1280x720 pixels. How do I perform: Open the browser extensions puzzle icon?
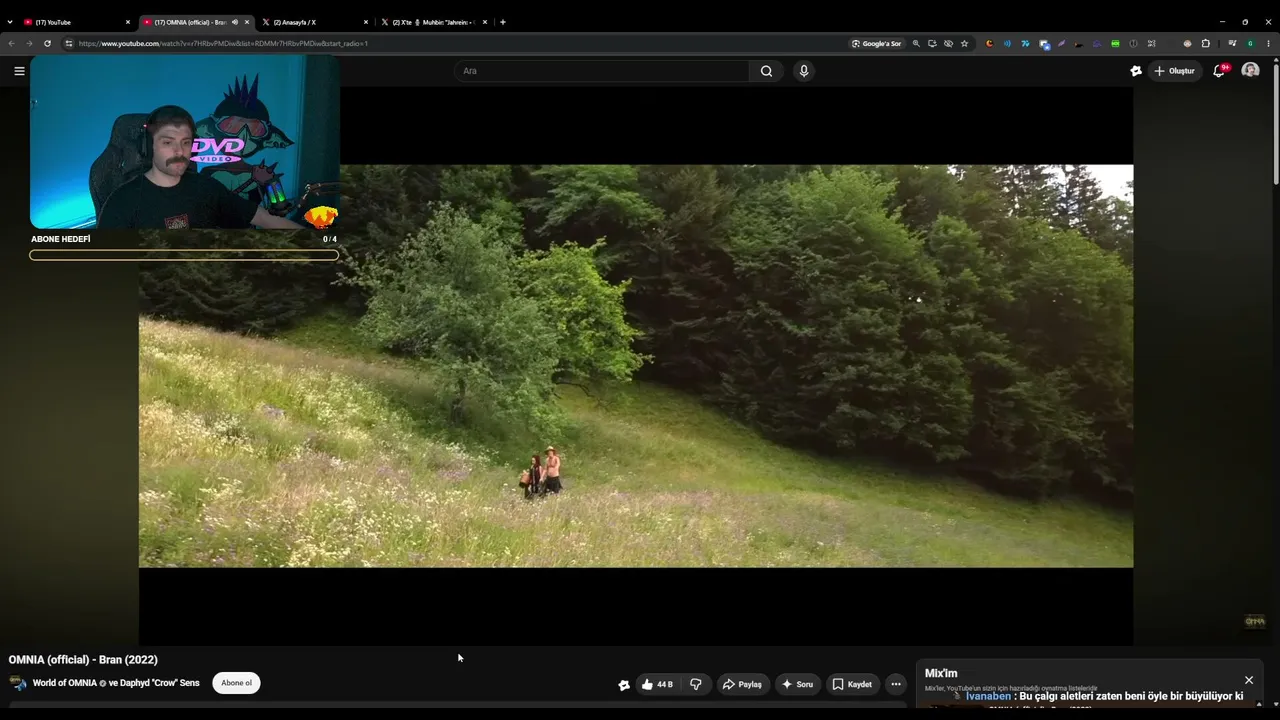(x=1205, y=43)
